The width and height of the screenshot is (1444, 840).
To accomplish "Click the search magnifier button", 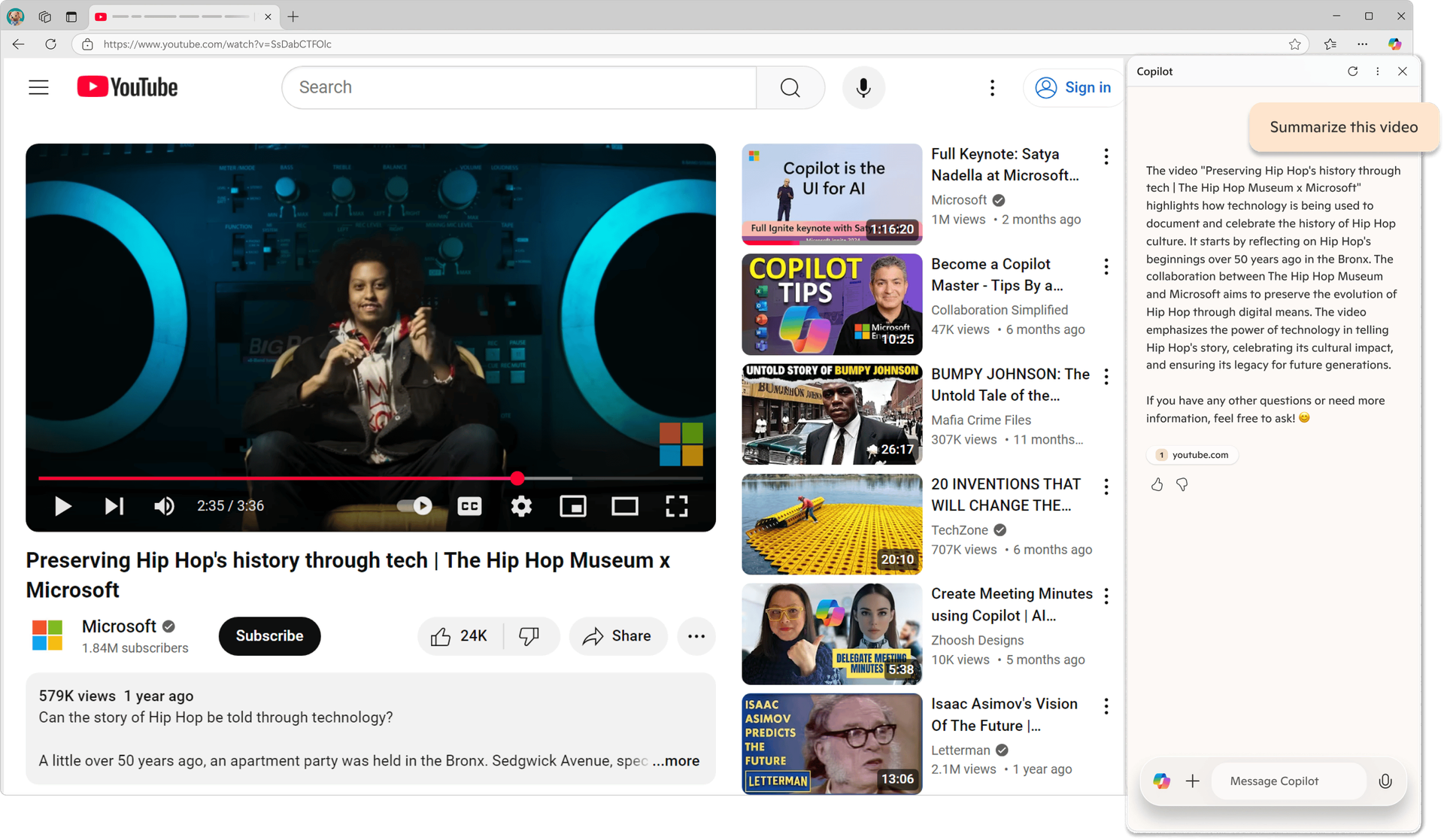I will 790,87.
